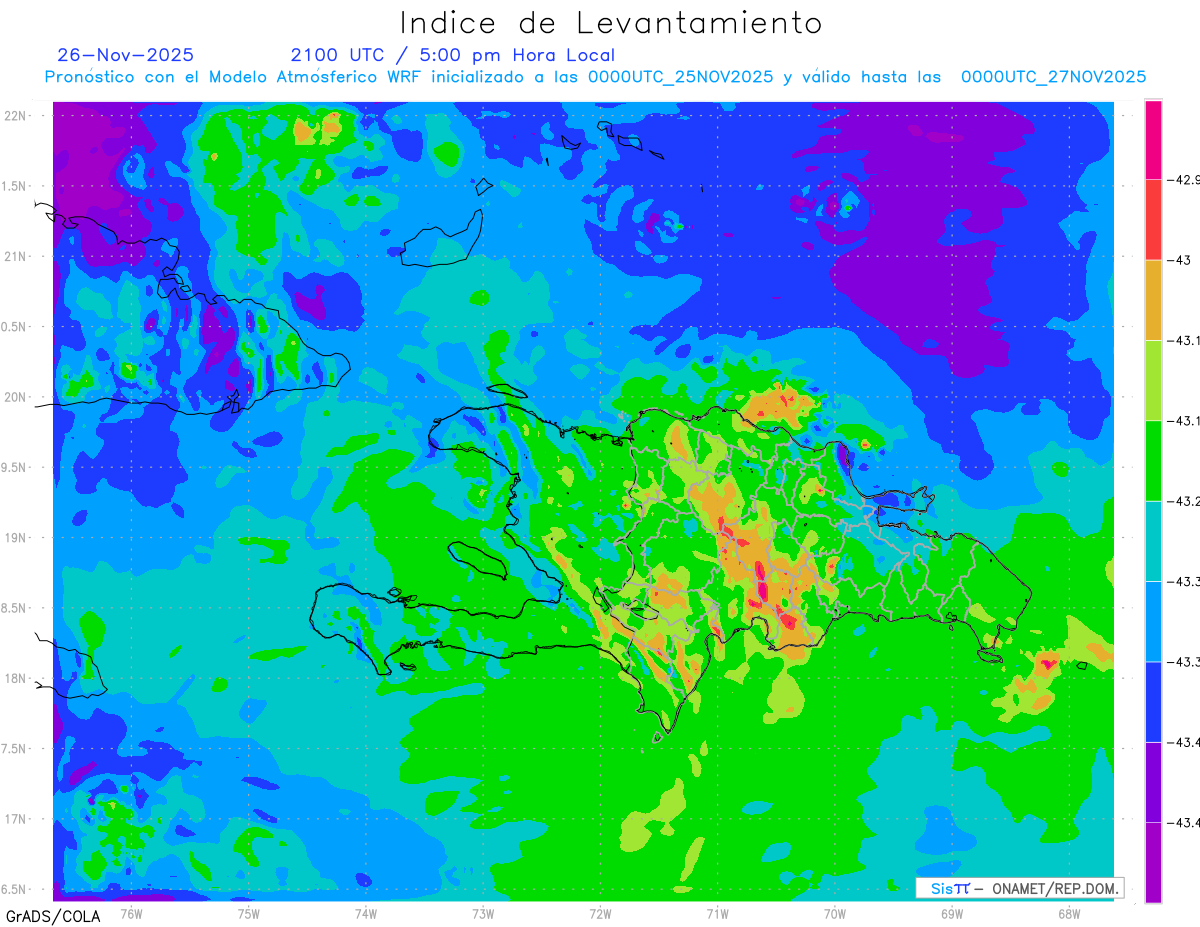Choose the teal legend color swatch
This screenshot has height=927, width=1200.
coord(1153,541)
